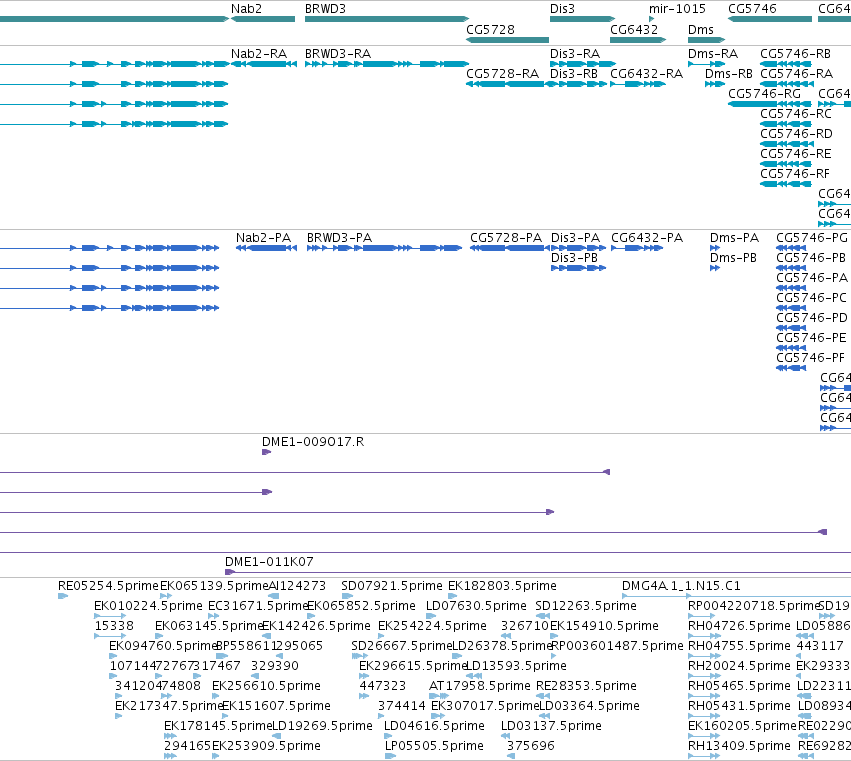This screenshot has width=851, height=761.
Task: Open the Dms-PB protein feature
Action: [x=715, y=268]
